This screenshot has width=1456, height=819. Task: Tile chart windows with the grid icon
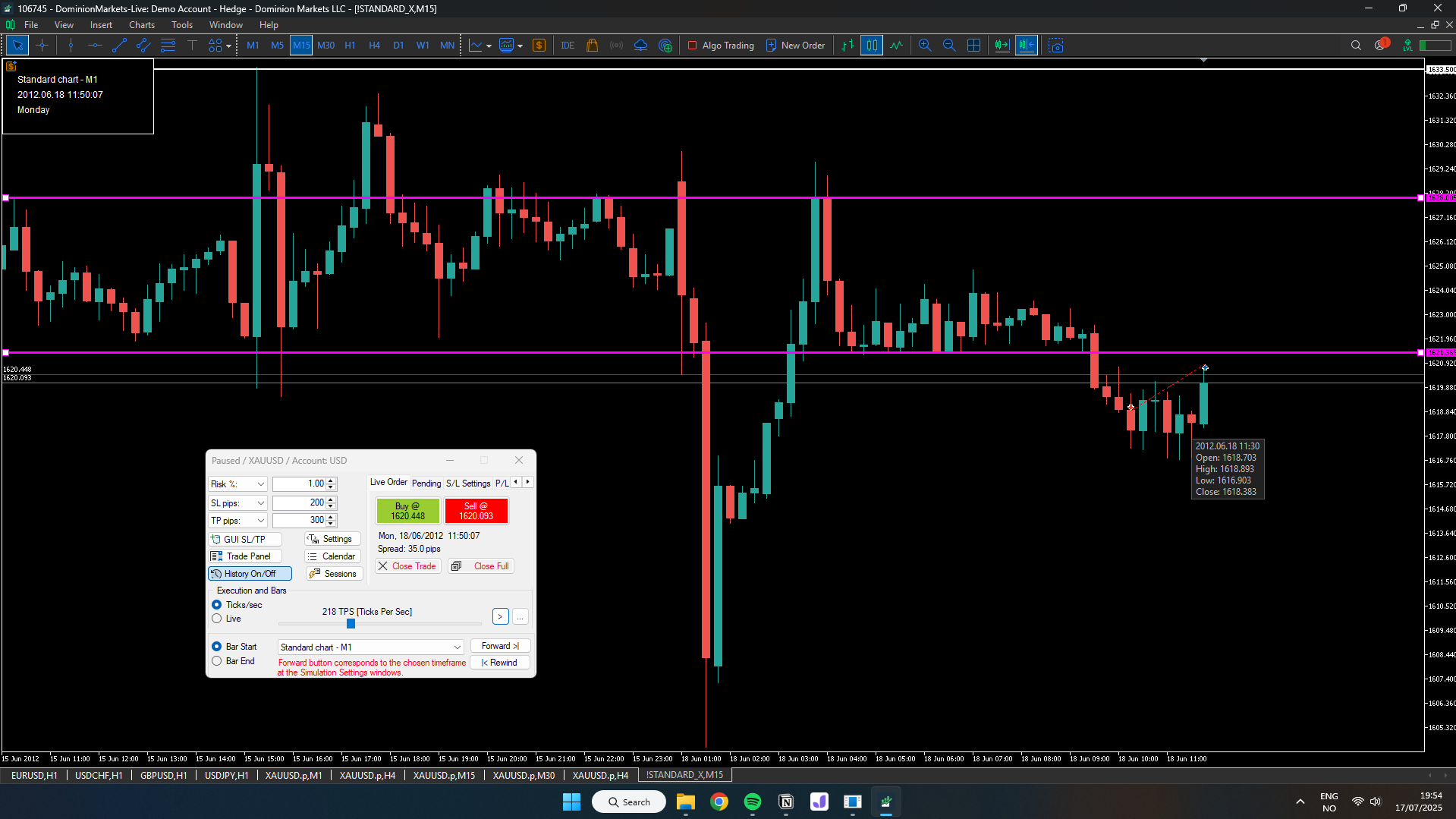[x=973, y=46]
